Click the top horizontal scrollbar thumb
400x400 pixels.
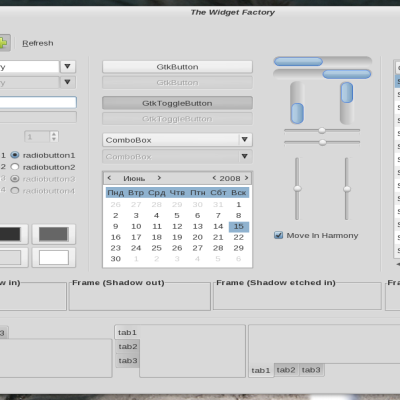click(x=298, y=61)
